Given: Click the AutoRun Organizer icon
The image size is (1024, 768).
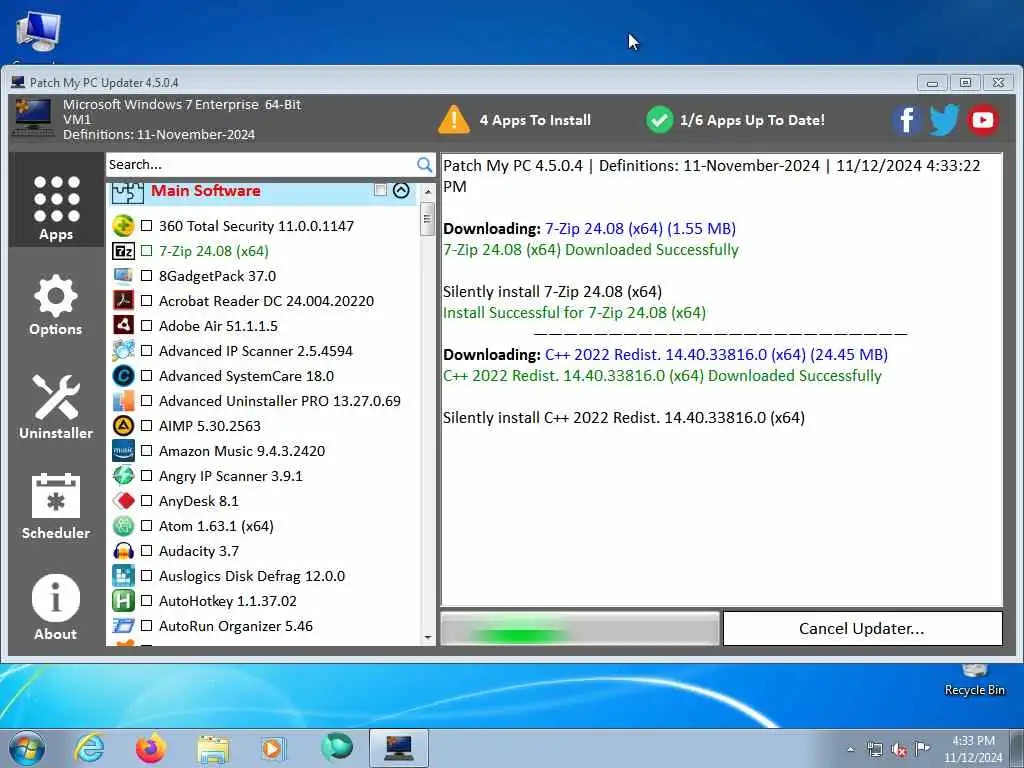Looking at the screenshot, I should click(x=123, y=626).
